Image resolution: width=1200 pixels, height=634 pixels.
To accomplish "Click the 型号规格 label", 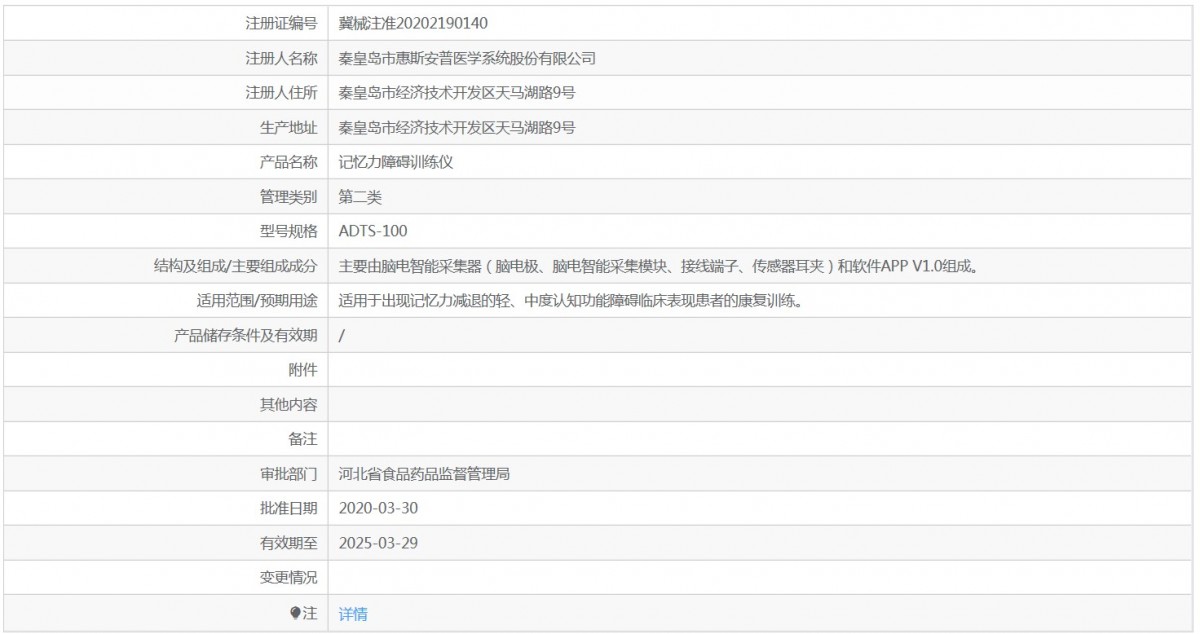I will (x=288, y=231).
